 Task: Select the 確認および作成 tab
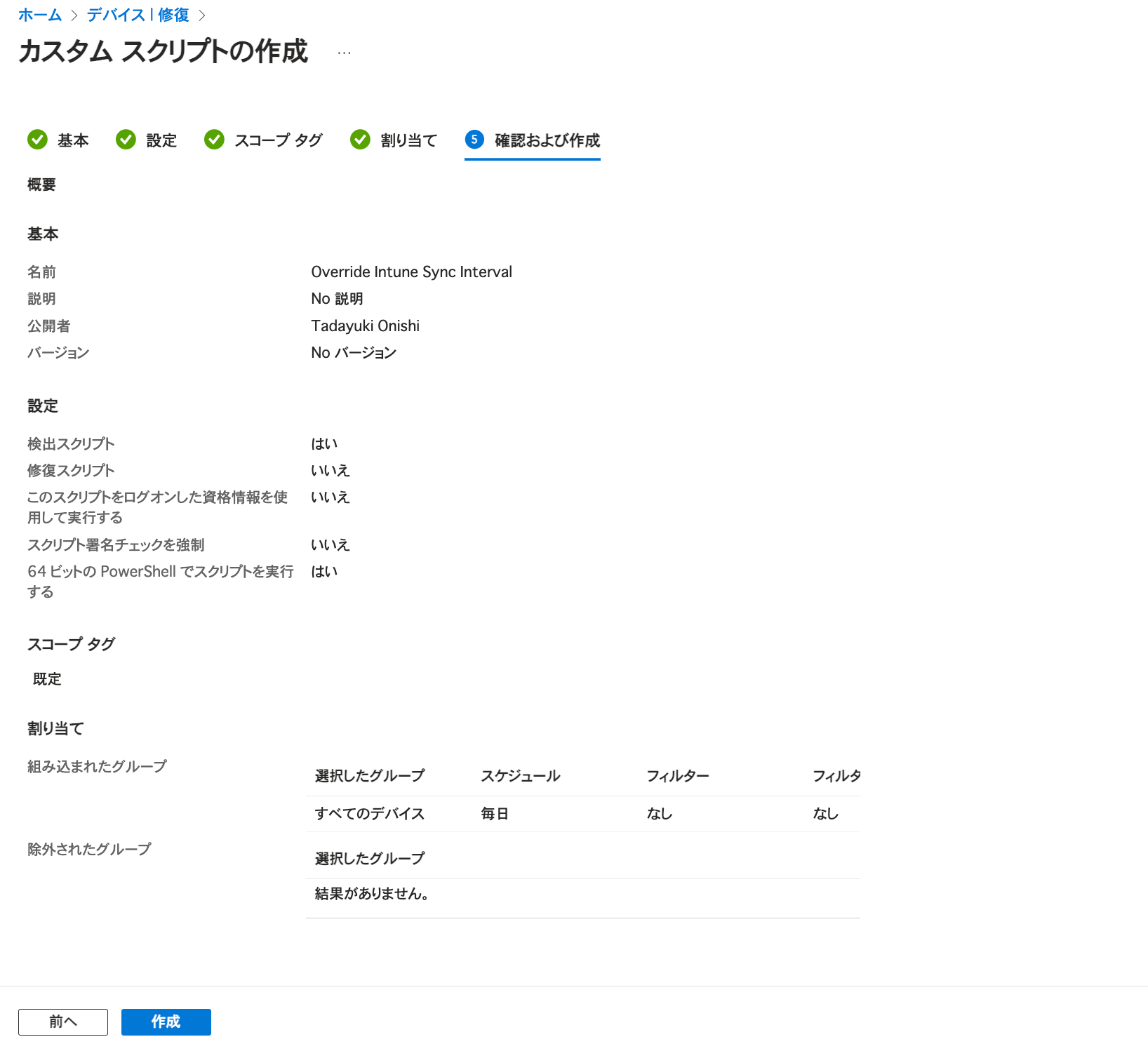click(x=533, y=140)
